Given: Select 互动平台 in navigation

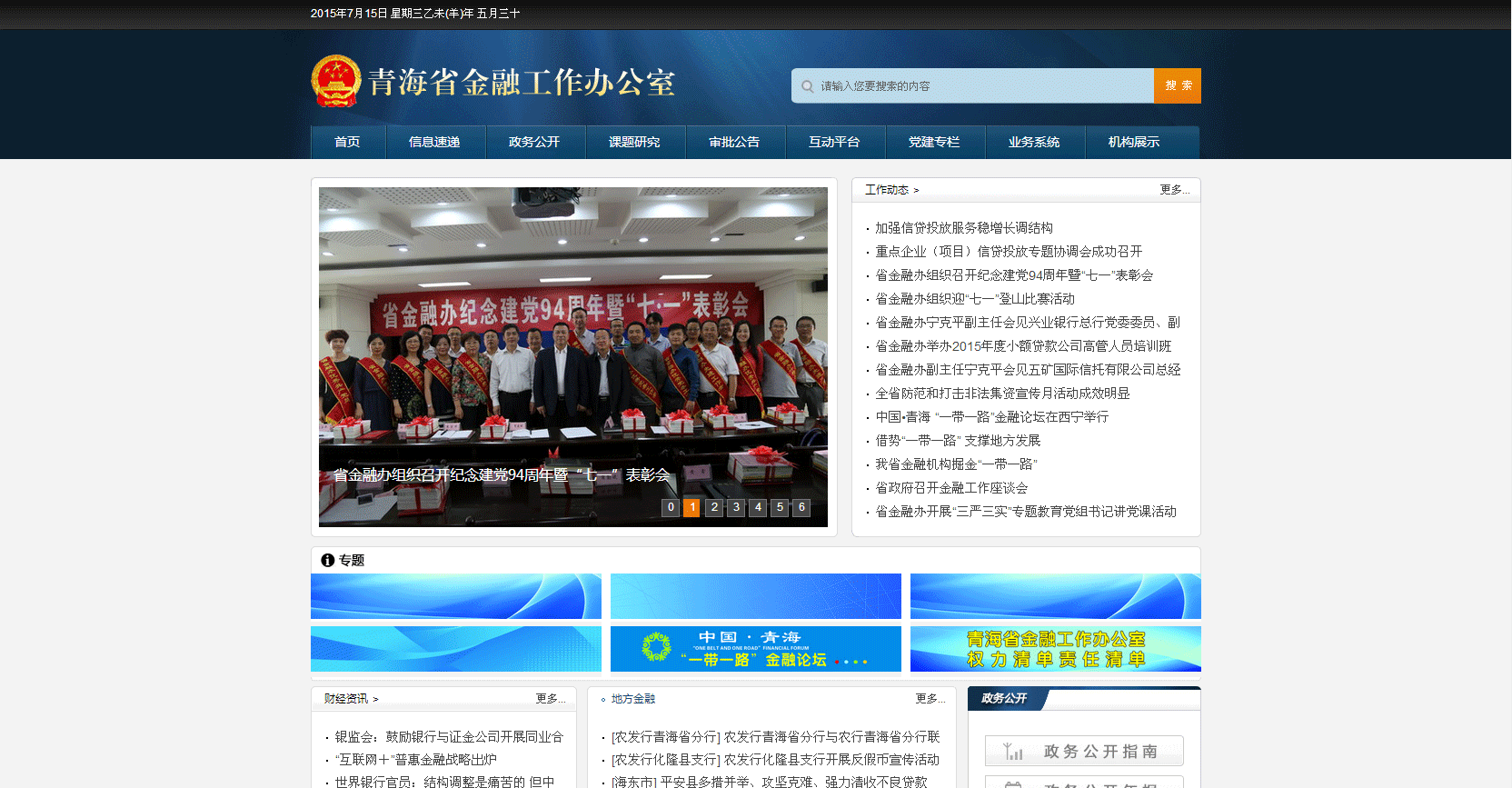Looking at the screenshot, I should point(834,142).
